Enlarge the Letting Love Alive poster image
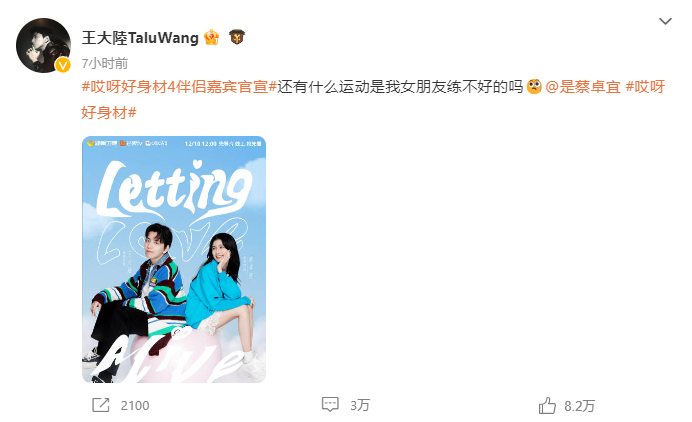The height and width of the screenshot is (422, 692). [x=174, y=259]
